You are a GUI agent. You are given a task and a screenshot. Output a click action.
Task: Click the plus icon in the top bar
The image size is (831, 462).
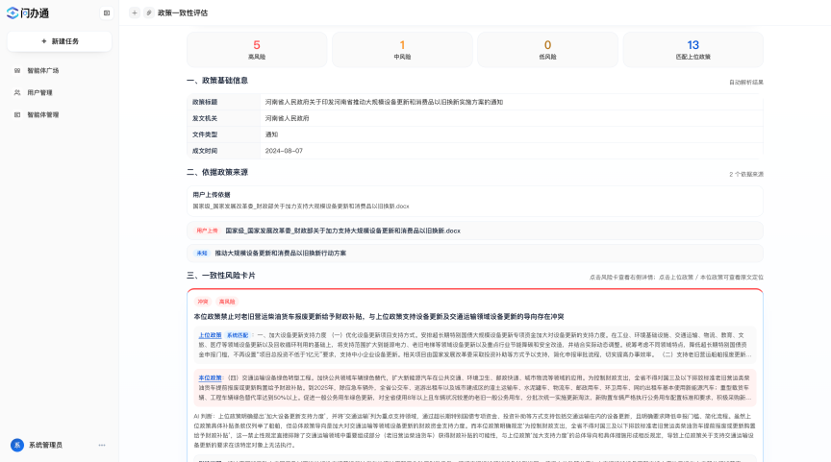point(134,13)
